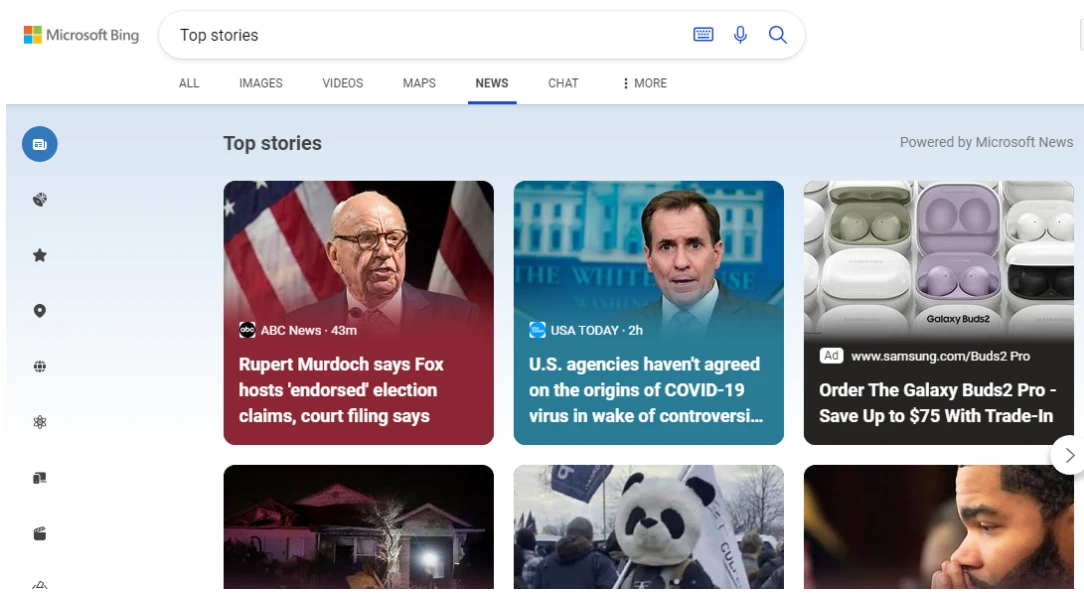Click the location pin sidebar icon
The width and height of the screenshot is (1084, 598).
point(40,311)
